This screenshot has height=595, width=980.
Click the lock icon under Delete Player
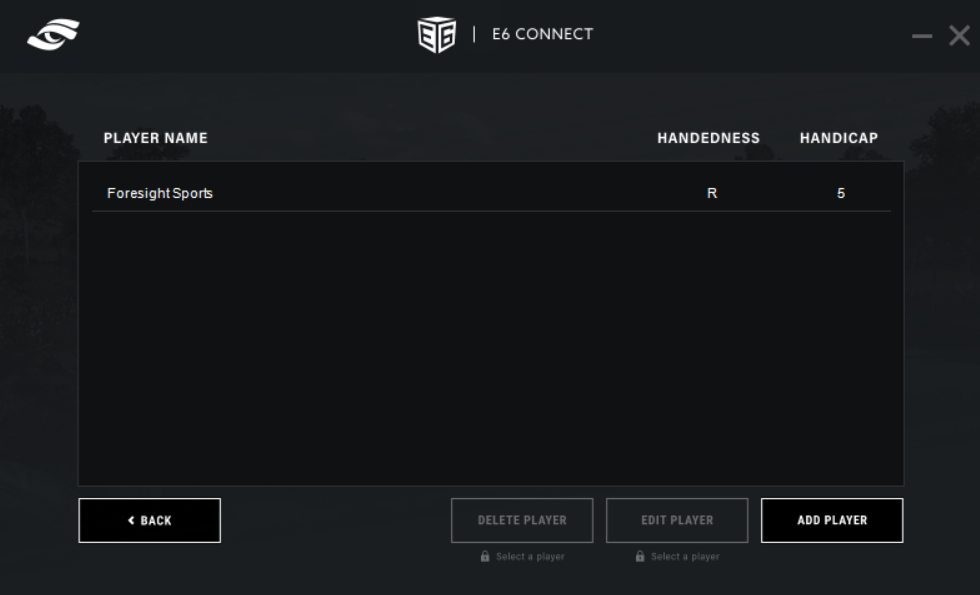pyautogui.click(x=485, y=557)
